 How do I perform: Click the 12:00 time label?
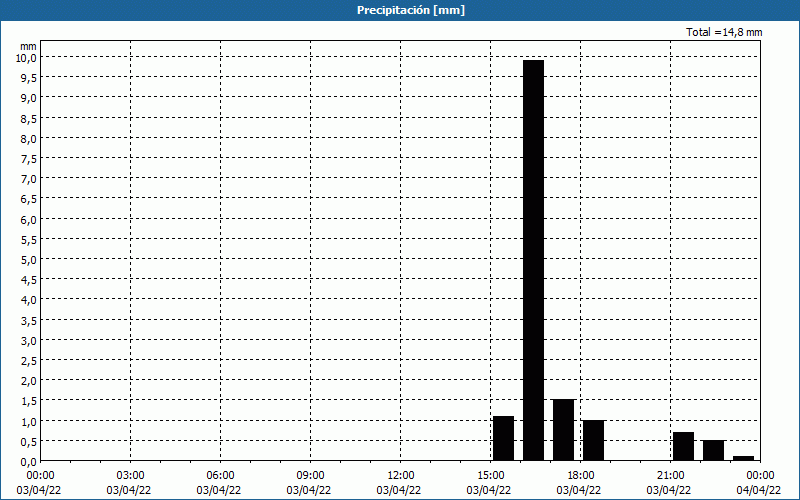coord(401,476)
